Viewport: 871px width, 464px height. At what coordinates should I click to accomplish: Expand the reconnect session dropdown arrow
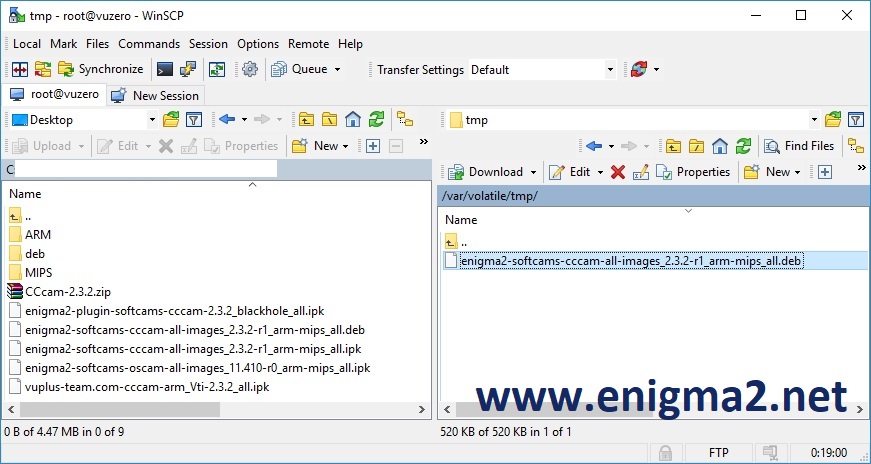click(656, 69)
